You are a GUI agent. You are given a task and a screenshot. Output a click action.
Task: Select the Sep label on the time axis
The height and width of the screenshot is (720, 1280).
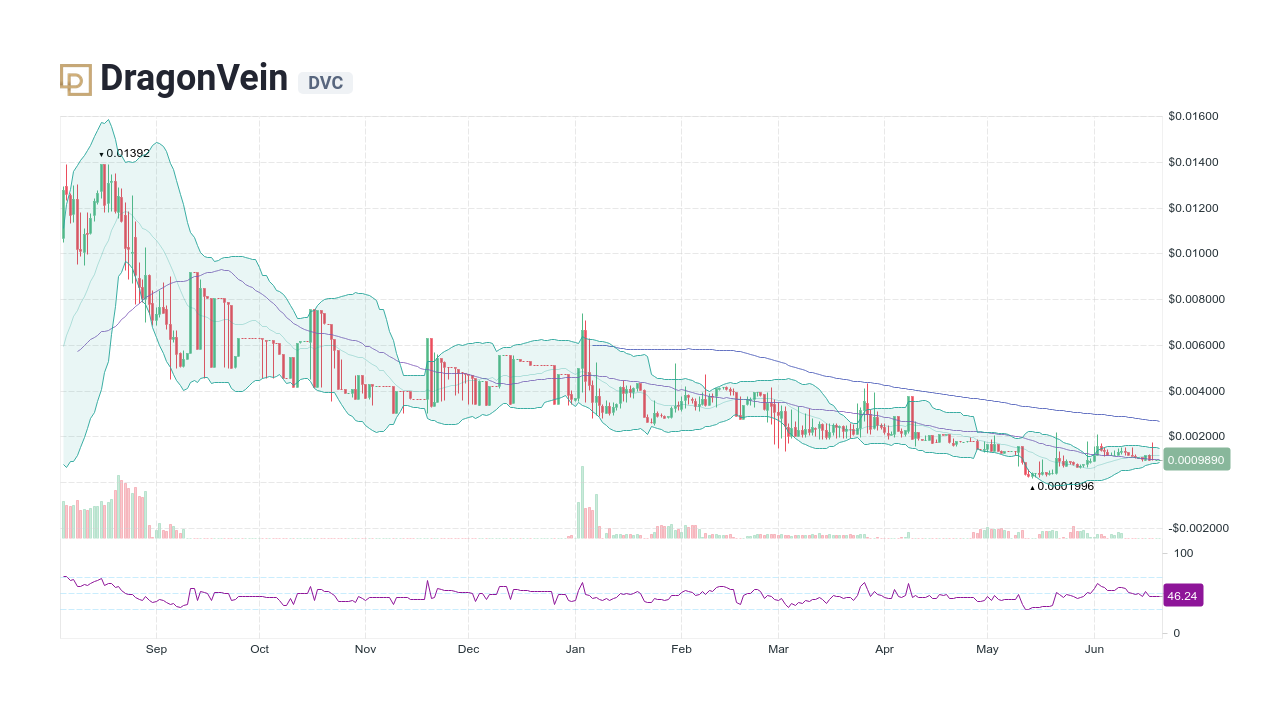point(155,649)
